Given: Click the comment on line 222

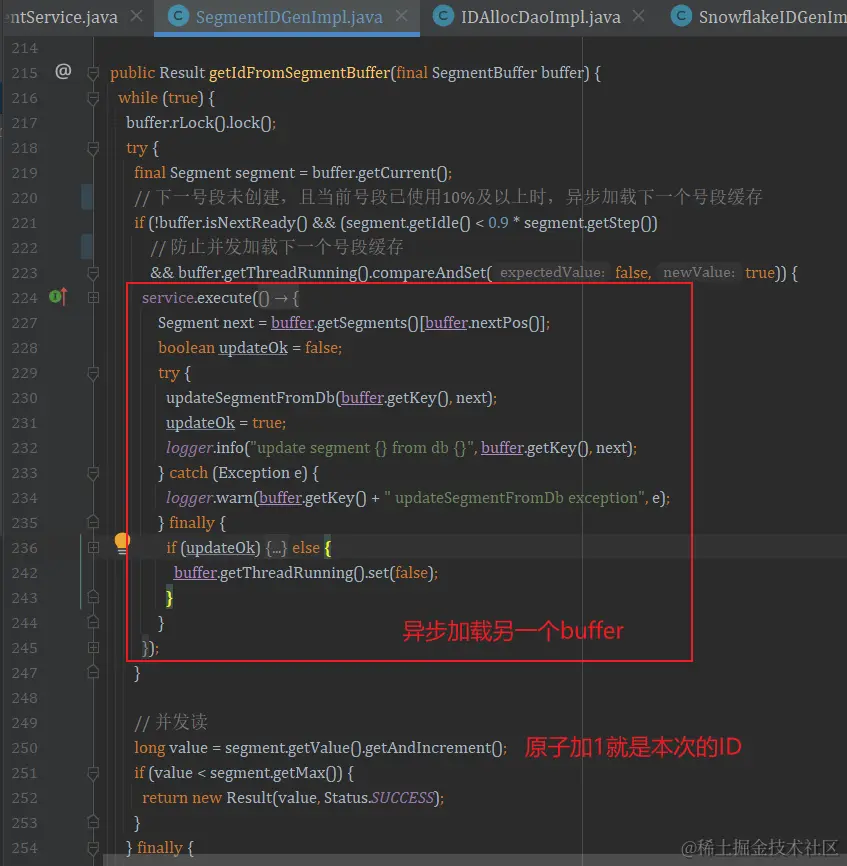Looking at the screenshot, I should [277, 247].
